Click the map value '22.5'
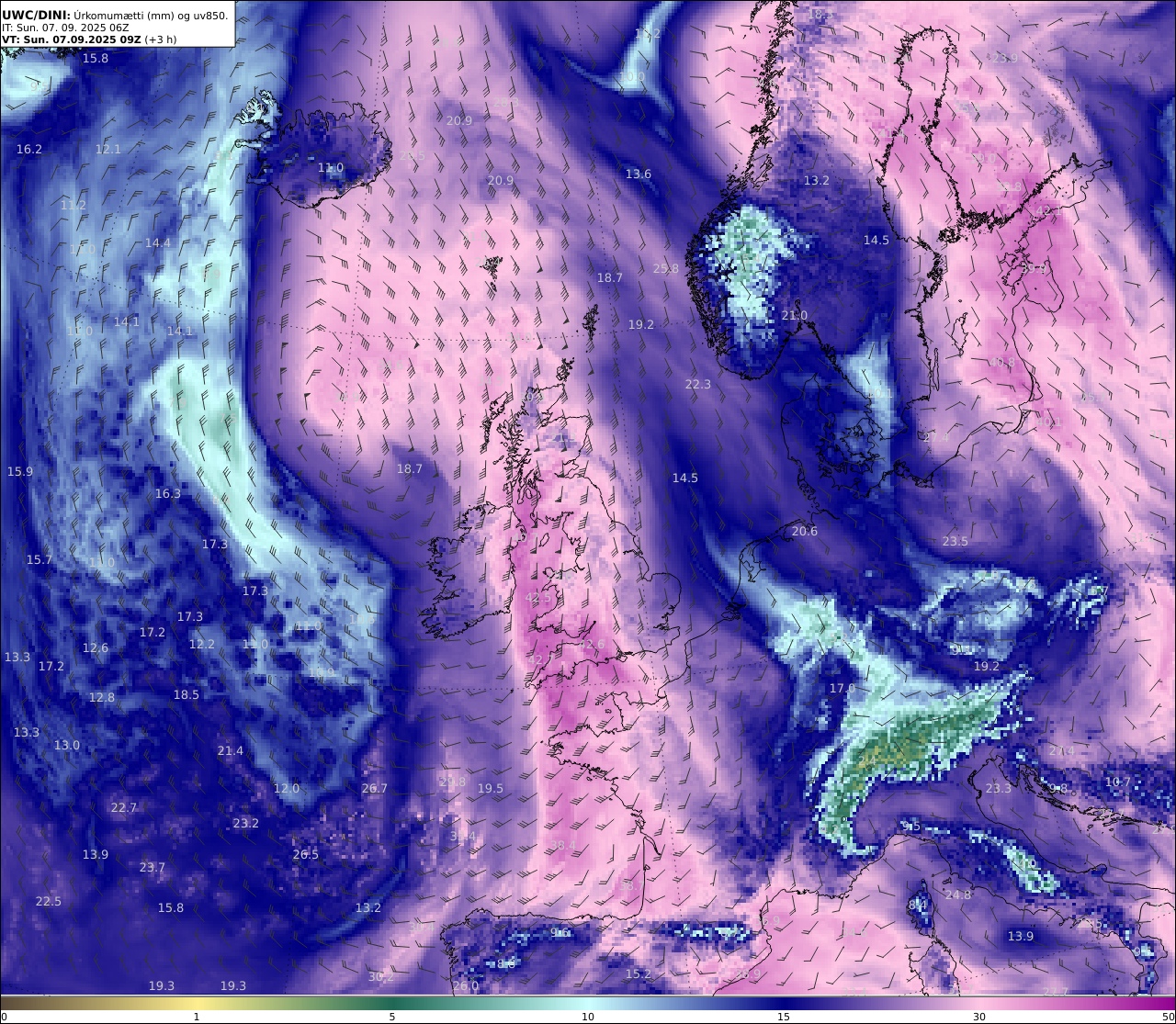 [x=49, y=901]
